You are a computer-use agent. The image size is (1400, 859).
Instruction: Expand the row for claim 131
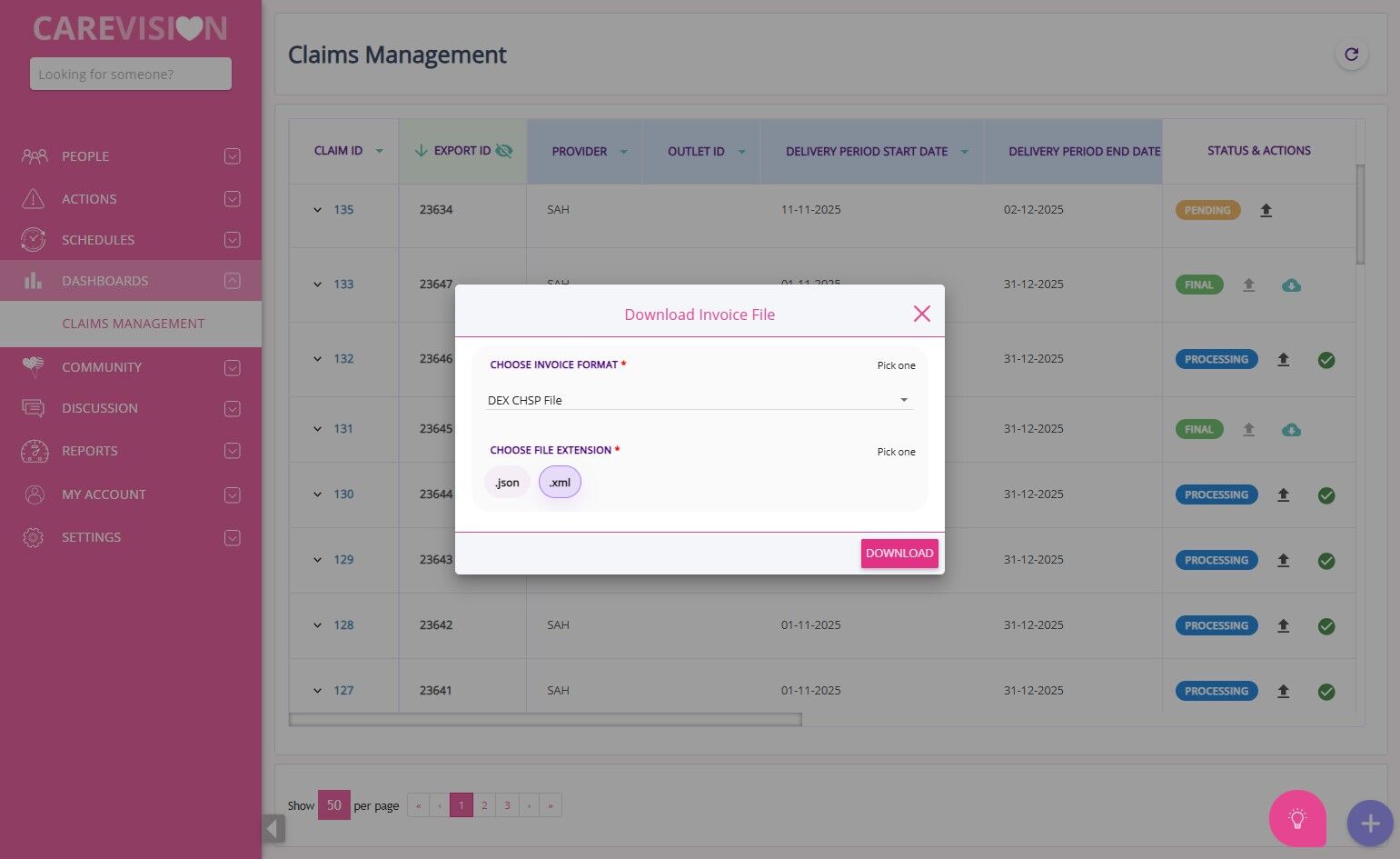[x=317, y=429]
